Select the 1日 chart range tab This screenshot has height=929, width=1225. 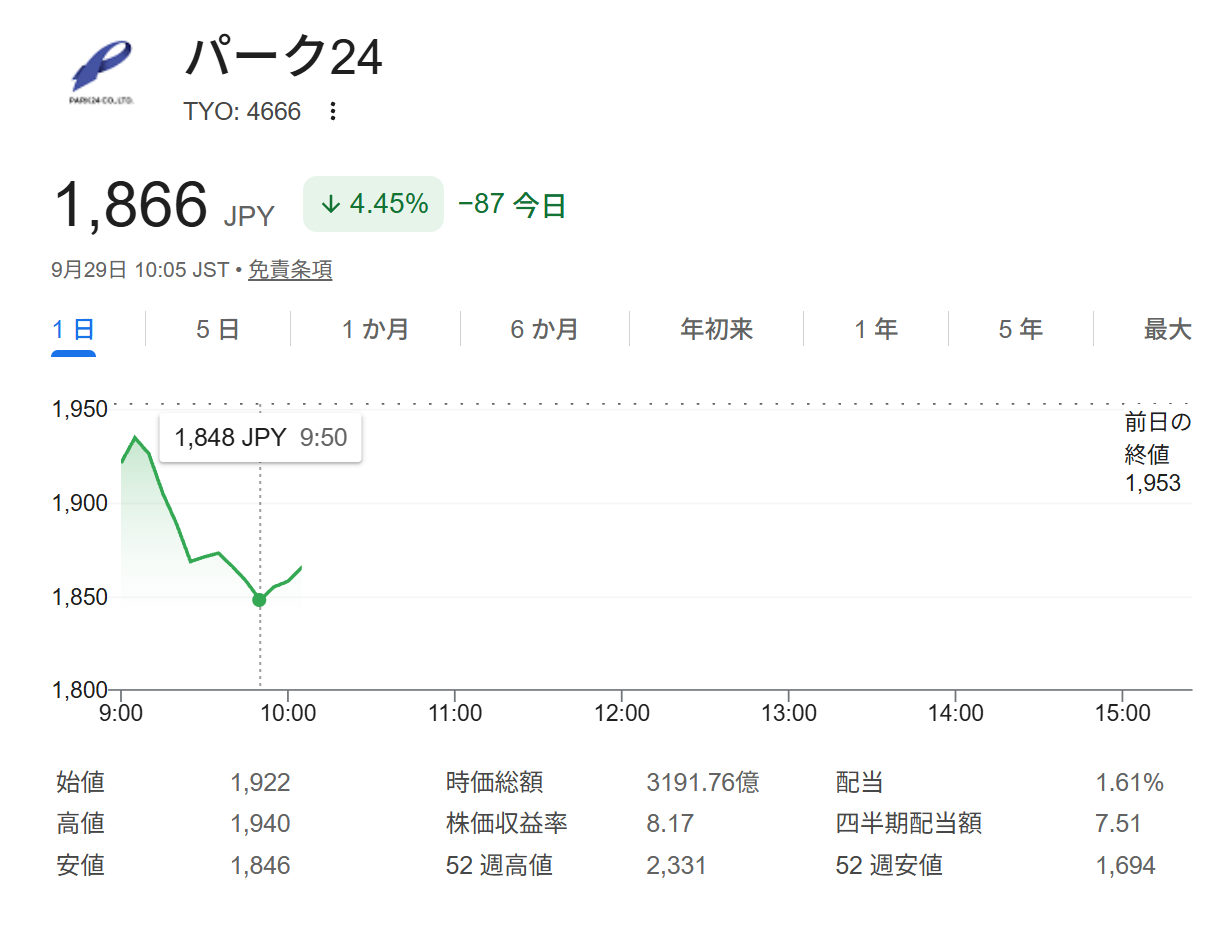[74, 329]
